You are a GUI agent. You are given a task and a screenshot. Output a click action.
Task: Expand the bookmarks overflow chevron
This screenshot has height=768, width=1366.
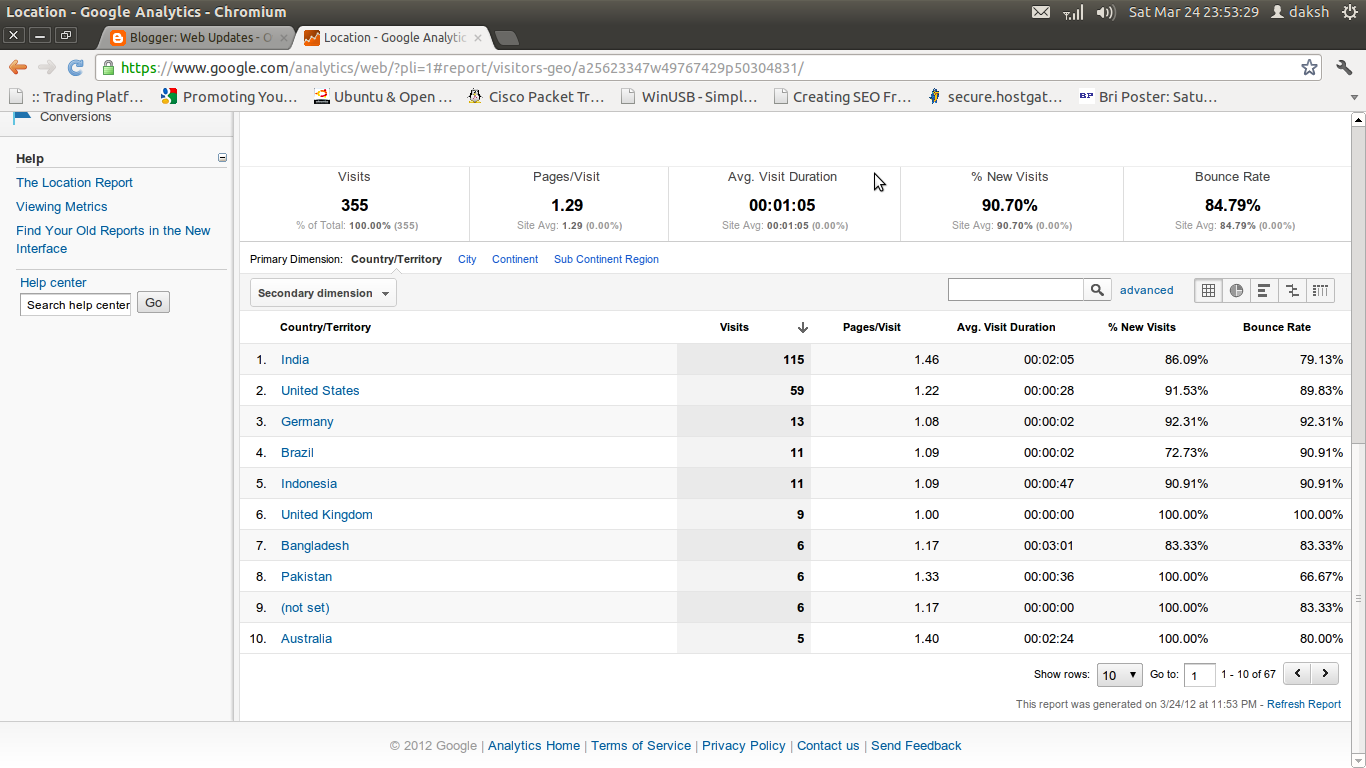[1353, 97]
